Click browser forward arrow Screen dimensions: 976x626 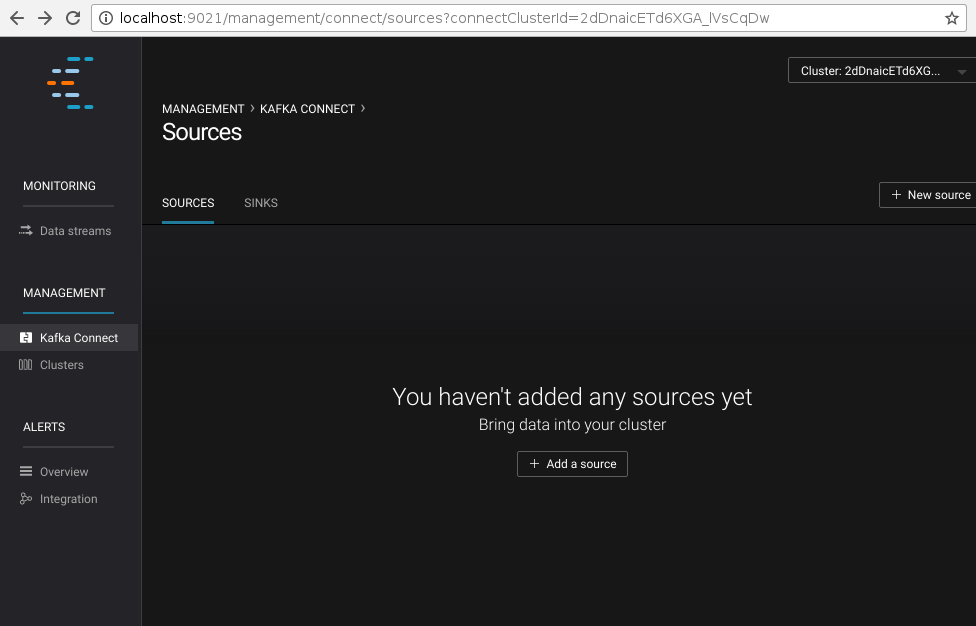[x=45, y=18]
